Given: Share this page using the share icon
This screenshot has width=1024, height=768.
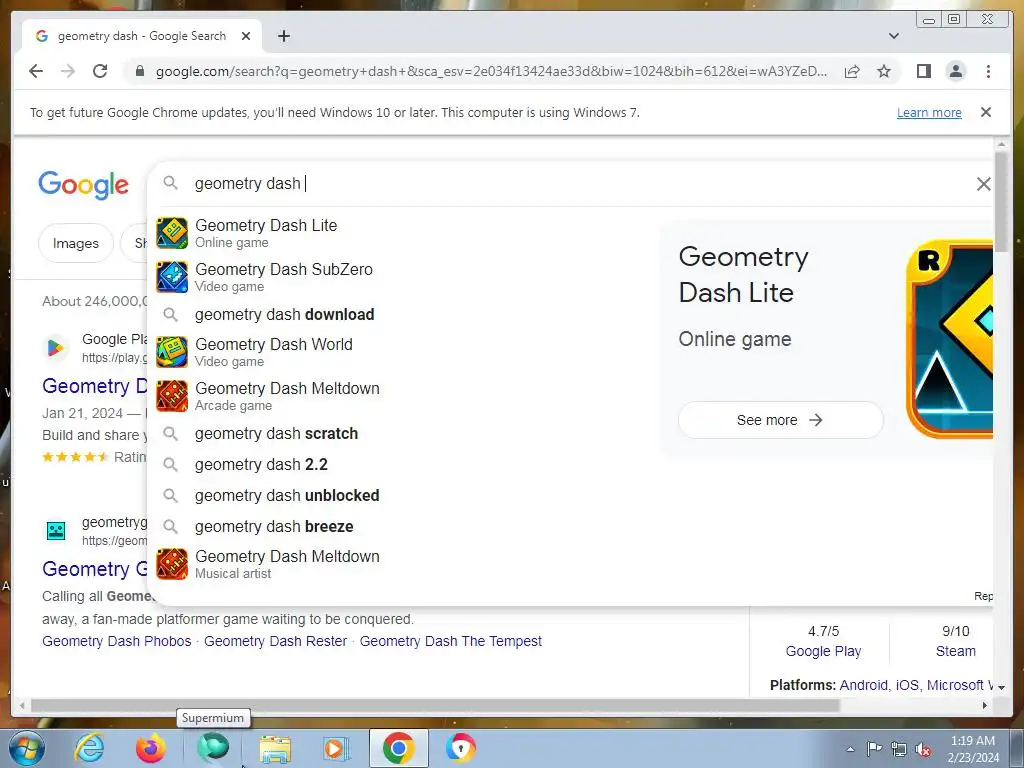Looking at the screenshot, I should point(852,71).
